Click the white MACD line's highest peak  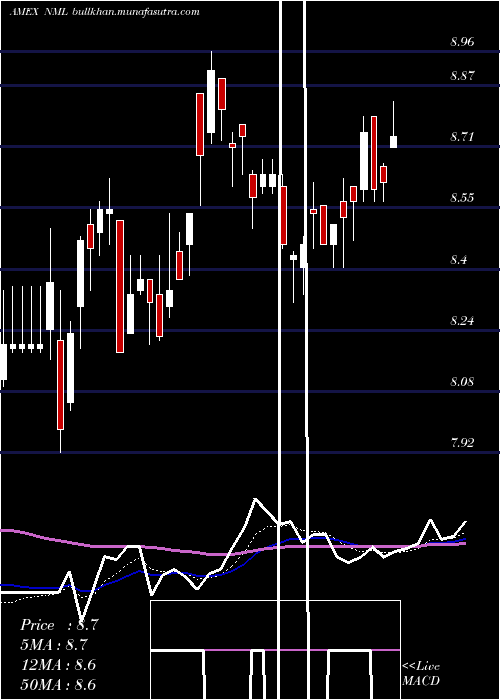coord(255,499)
